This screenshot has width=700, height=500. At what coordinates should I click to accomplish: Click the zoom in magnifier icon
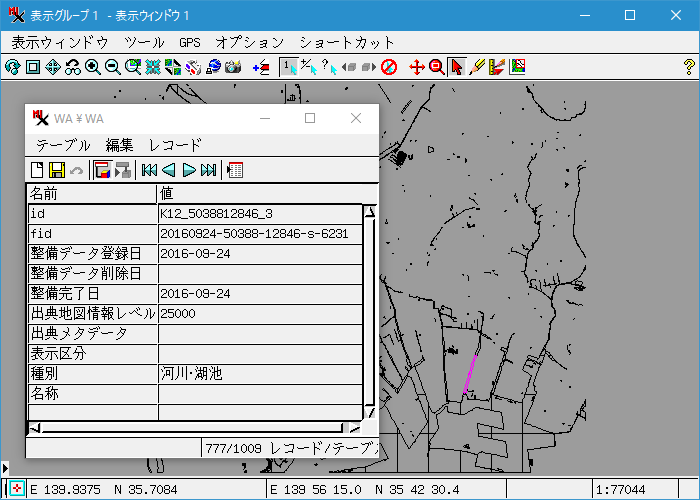click(93, 67)
